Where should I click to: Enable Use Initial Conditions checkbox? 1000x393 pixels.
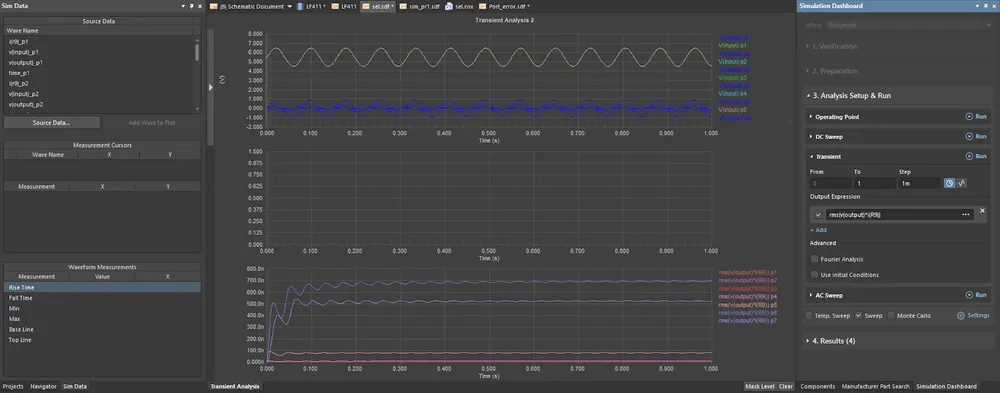(x=814, y=275)
